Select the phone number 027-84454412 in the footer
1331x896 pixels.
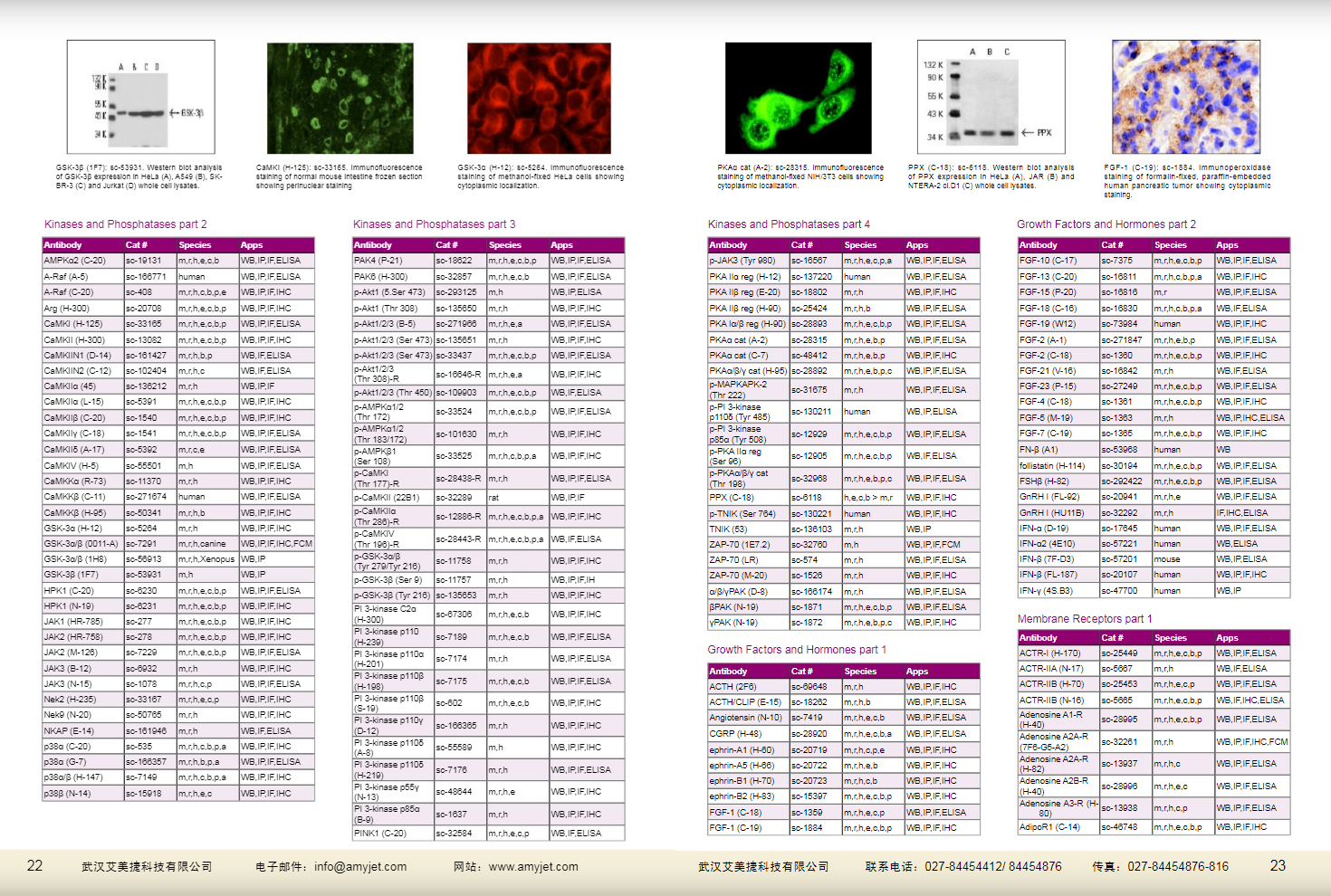coord(962,866)
